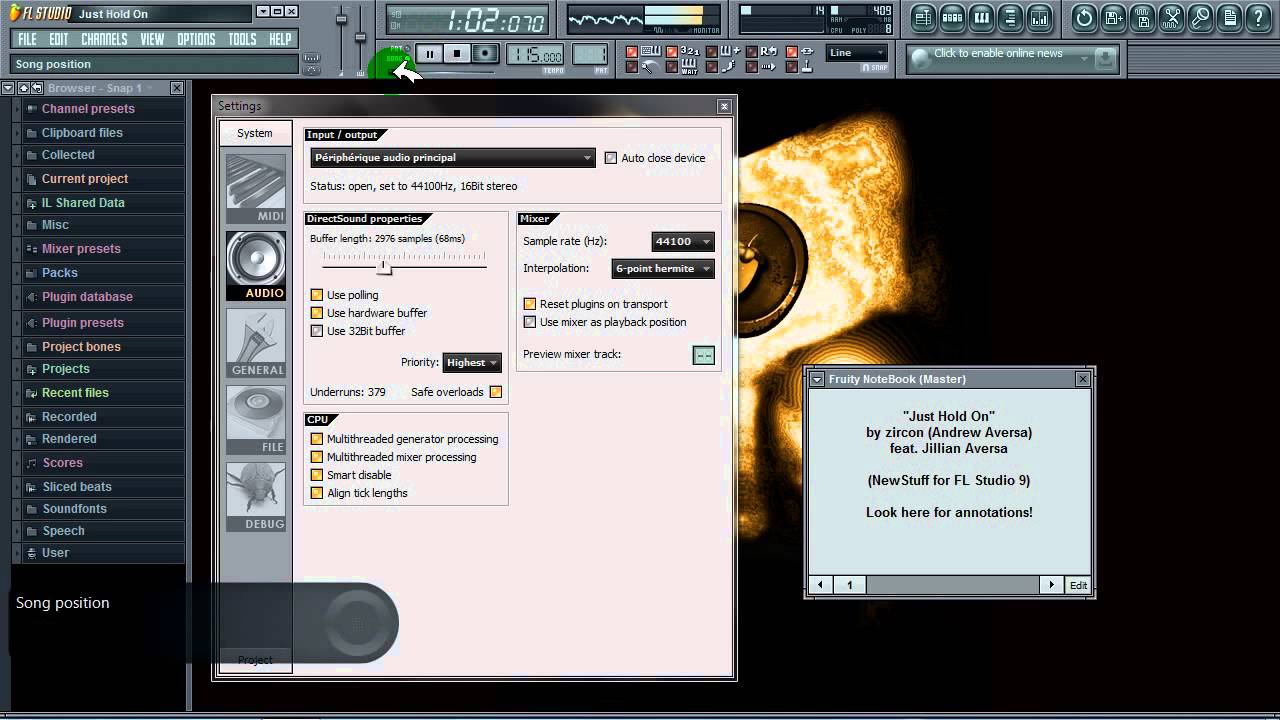The image size is (1280, 720).
Task: Pause playback with the pause button
Action: point(430,54)
